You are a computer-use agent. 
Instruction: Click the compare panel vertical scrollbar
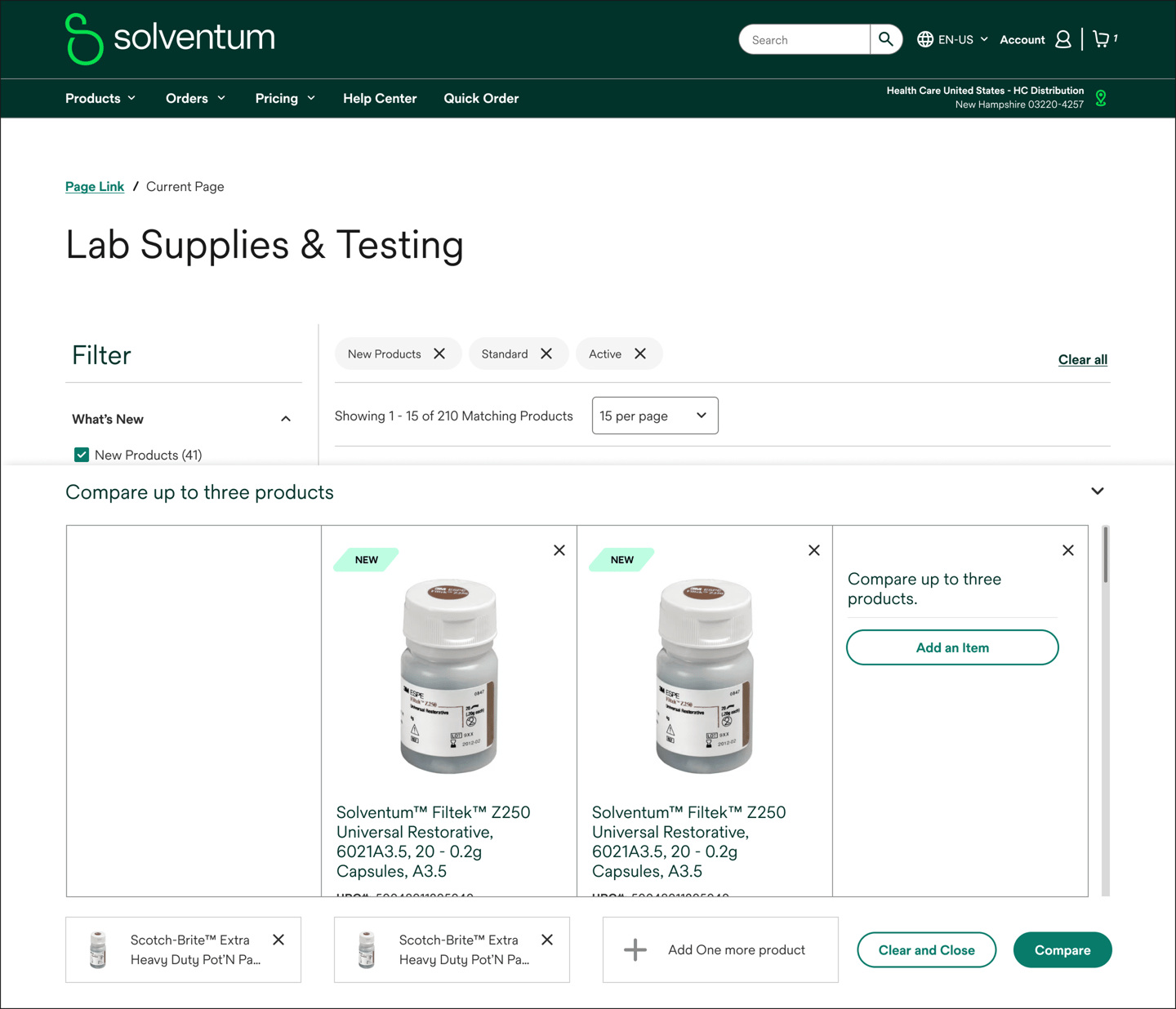[1106, 555]
